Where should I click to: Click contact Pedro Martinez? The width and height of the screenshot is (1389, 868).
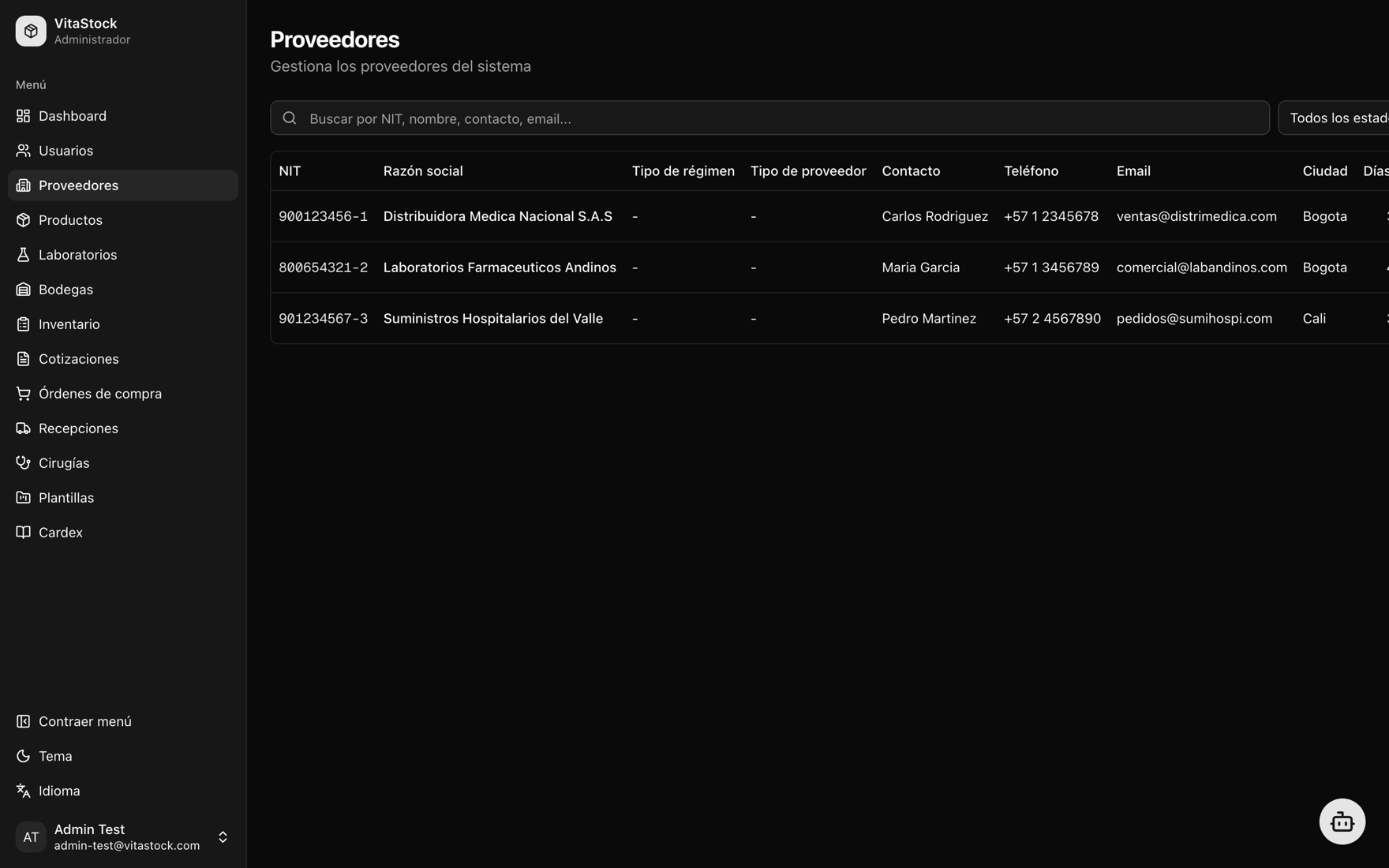(x=929, y=319)
